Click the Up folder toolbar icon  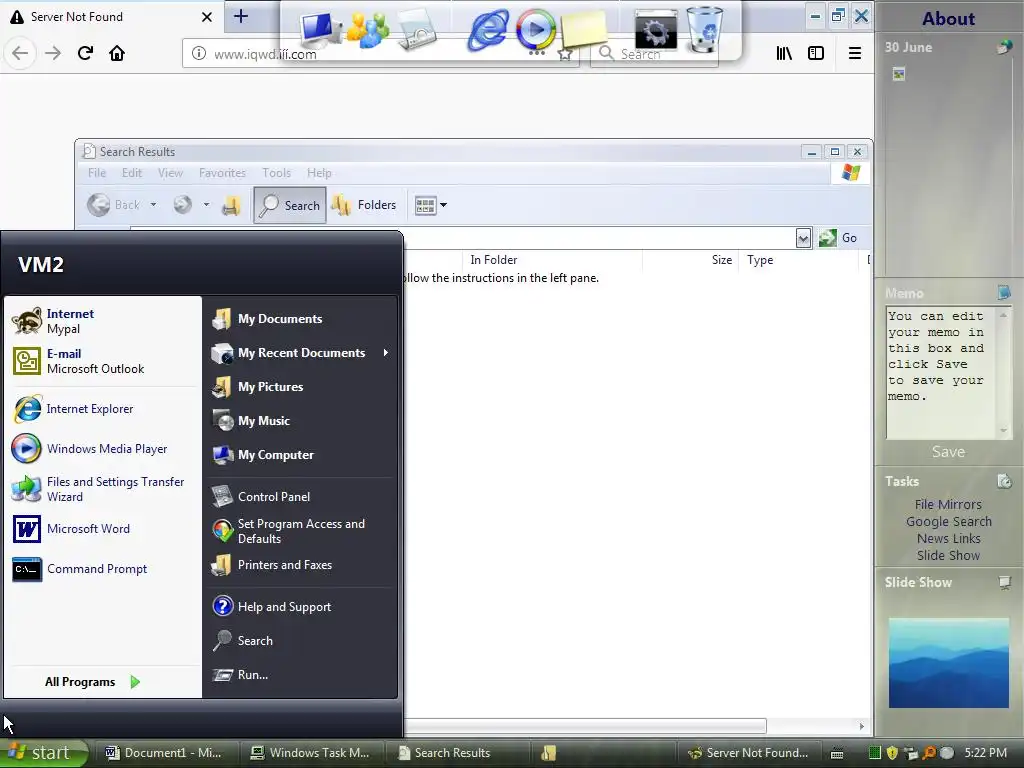231,206
